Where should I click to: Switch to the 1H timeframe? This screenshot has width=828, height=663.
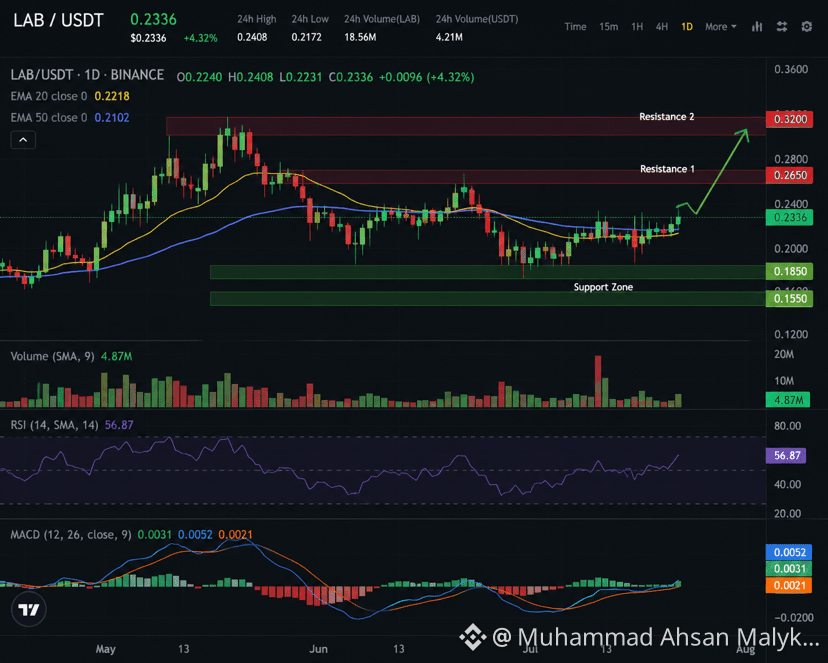click(637, 26)
